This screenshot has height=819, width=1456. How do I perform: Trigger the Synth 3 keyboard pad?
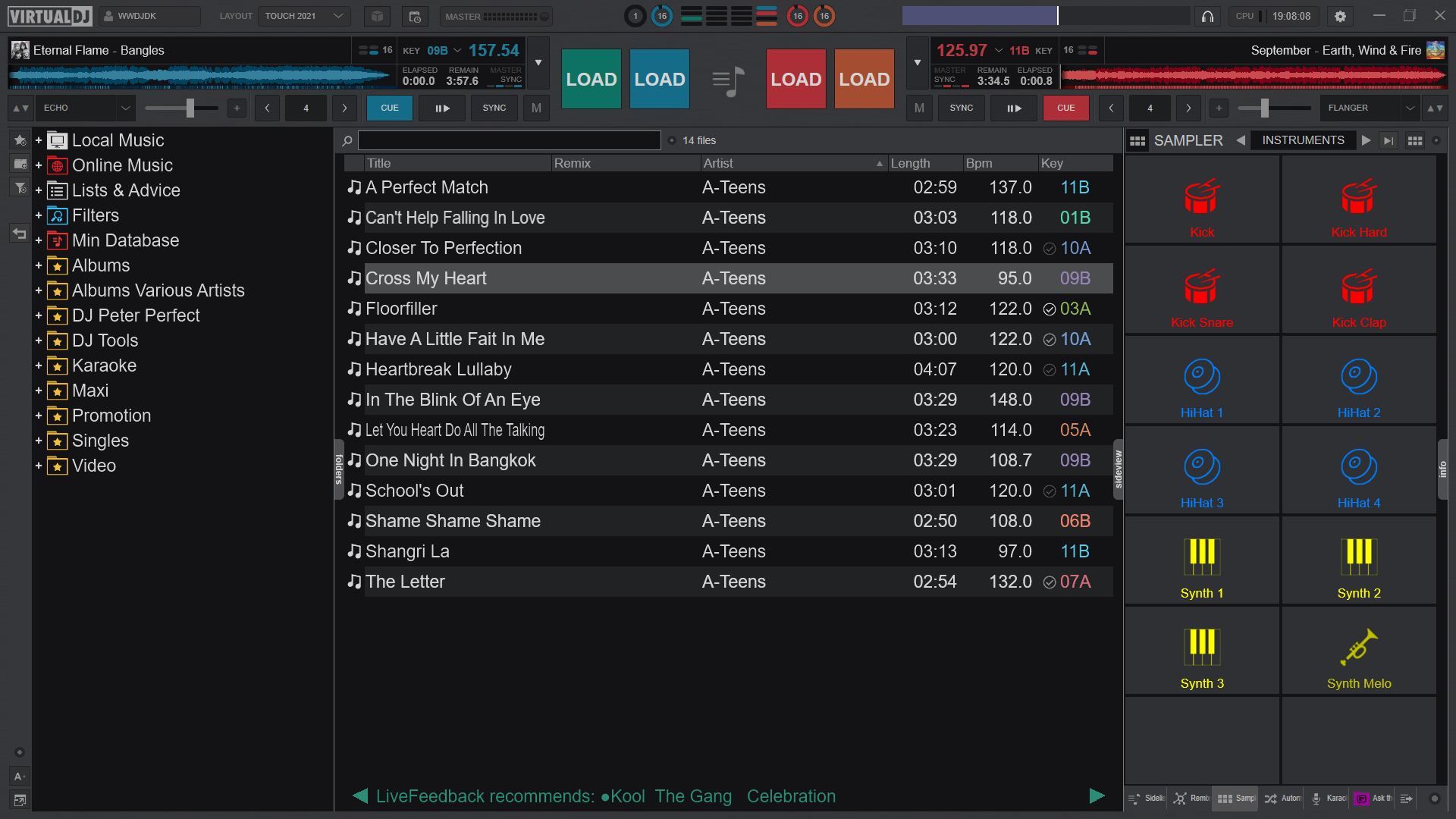(1202, 651)
